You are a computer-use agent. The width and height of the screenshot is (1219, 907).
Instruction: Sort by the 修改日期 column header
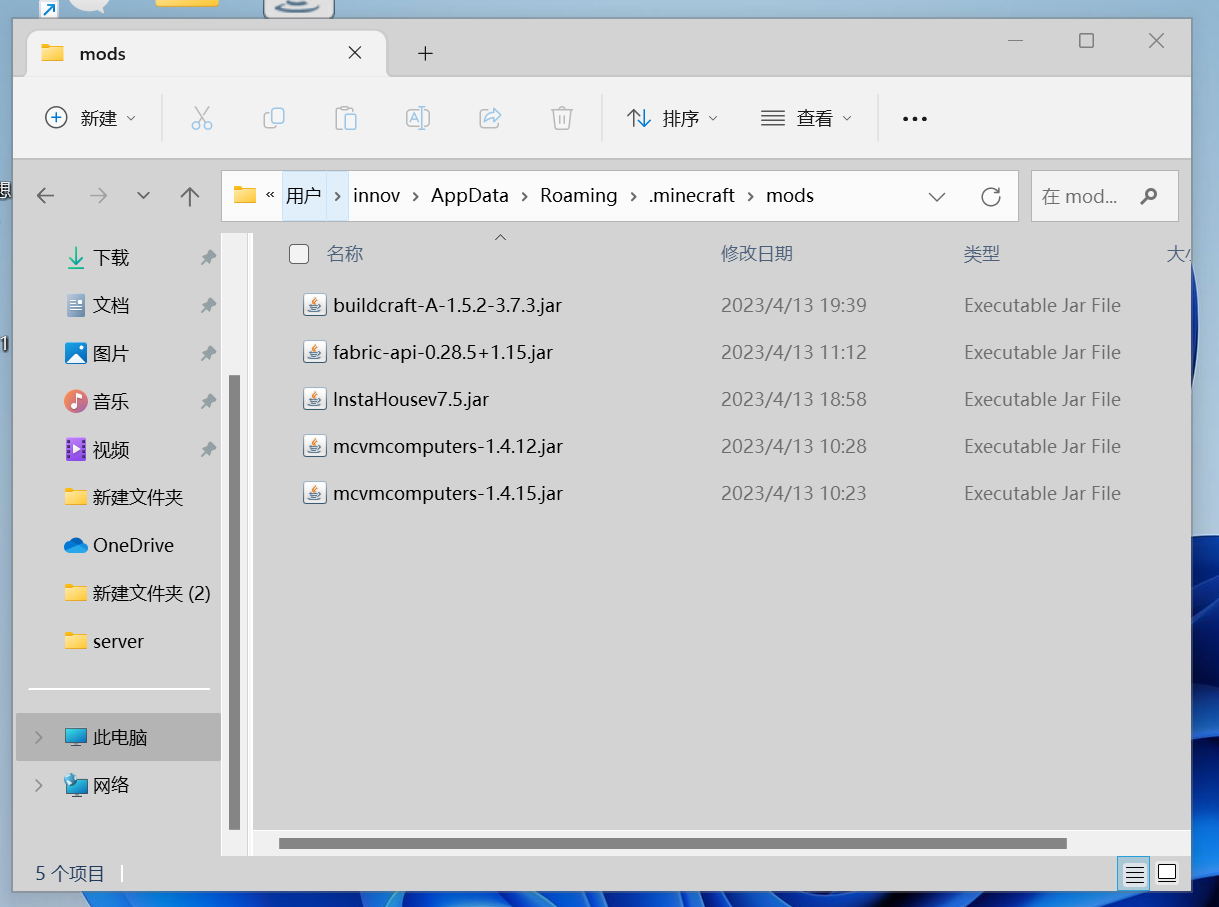point(757,254)
